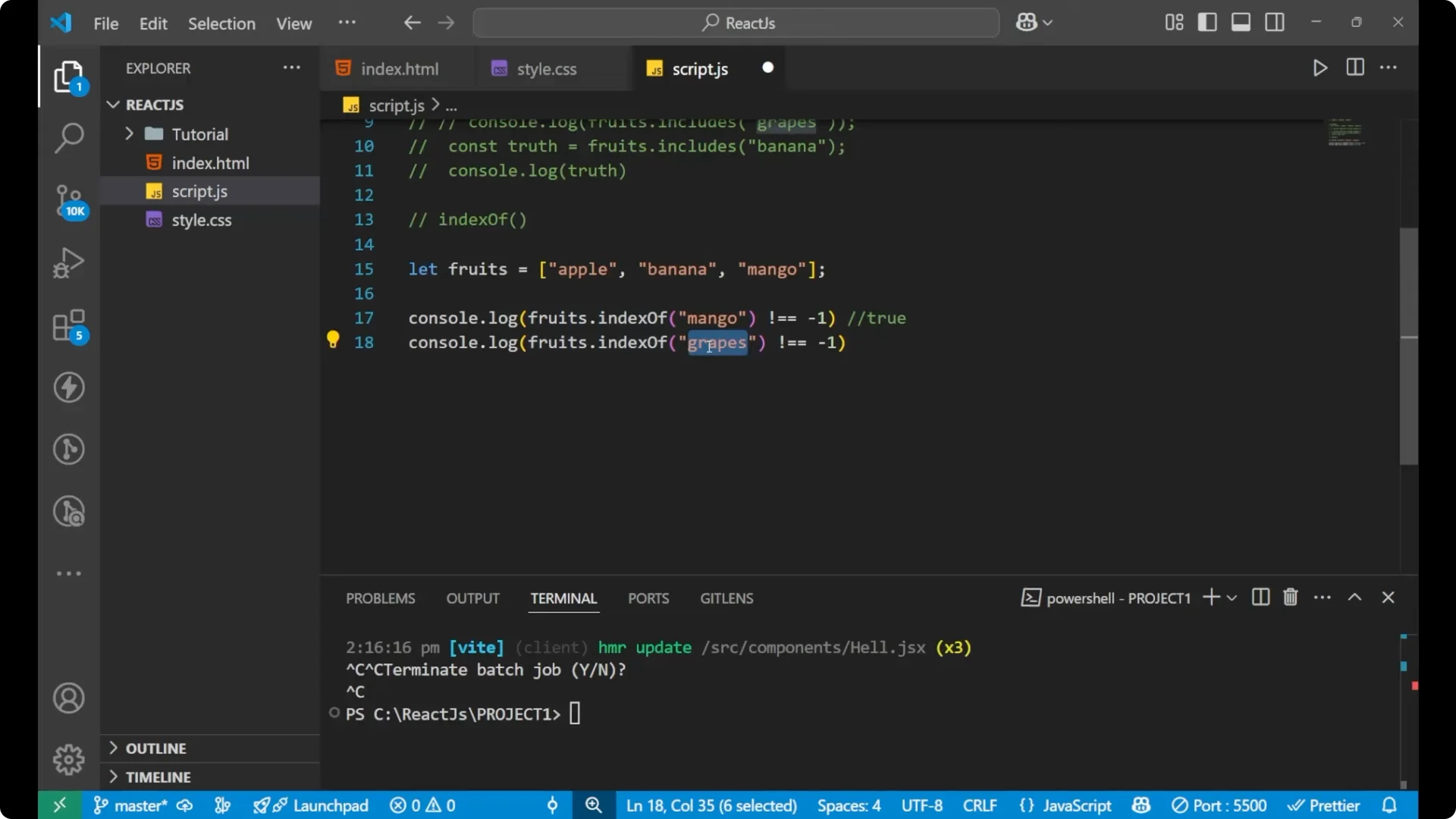Open the Search view in the activity bar
The height and width of the screenshot is (819, 1456).
click(68, 138)
